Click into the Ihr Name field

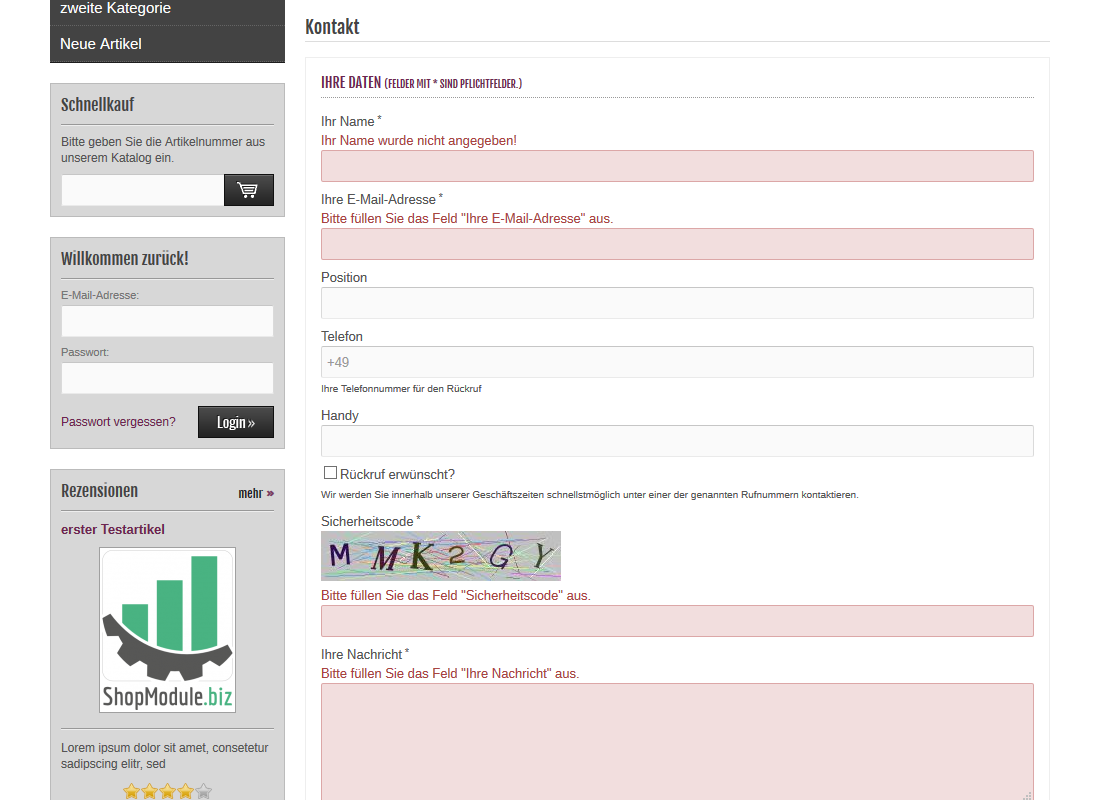coord(677,166)
